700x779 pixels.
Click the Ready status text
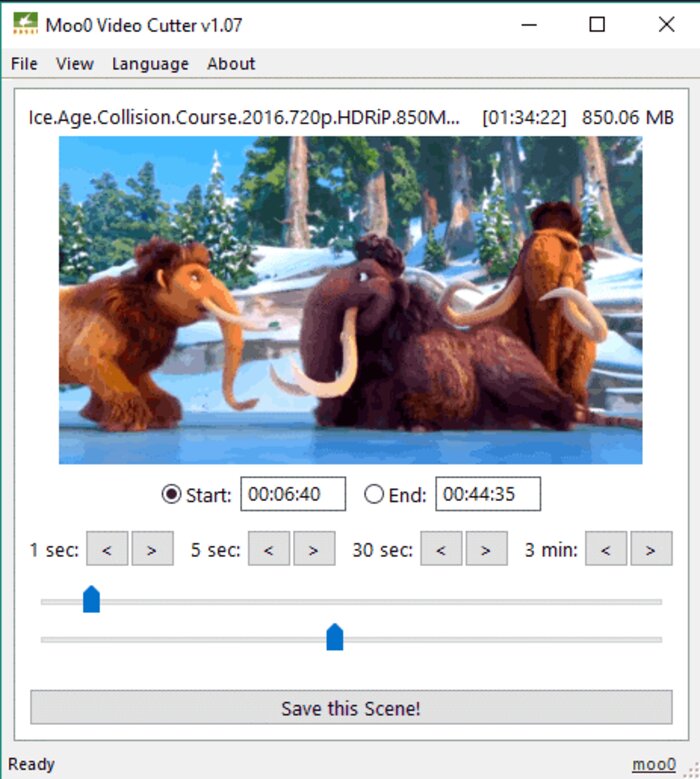point(31,764)
